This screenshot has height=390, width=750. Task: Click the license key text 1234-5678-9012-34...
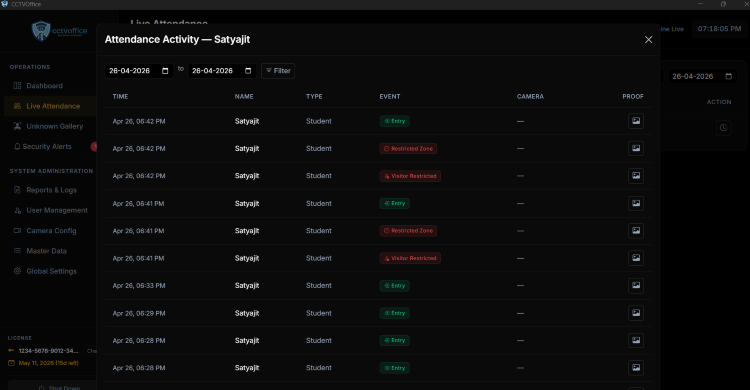(x=48, y=351)
